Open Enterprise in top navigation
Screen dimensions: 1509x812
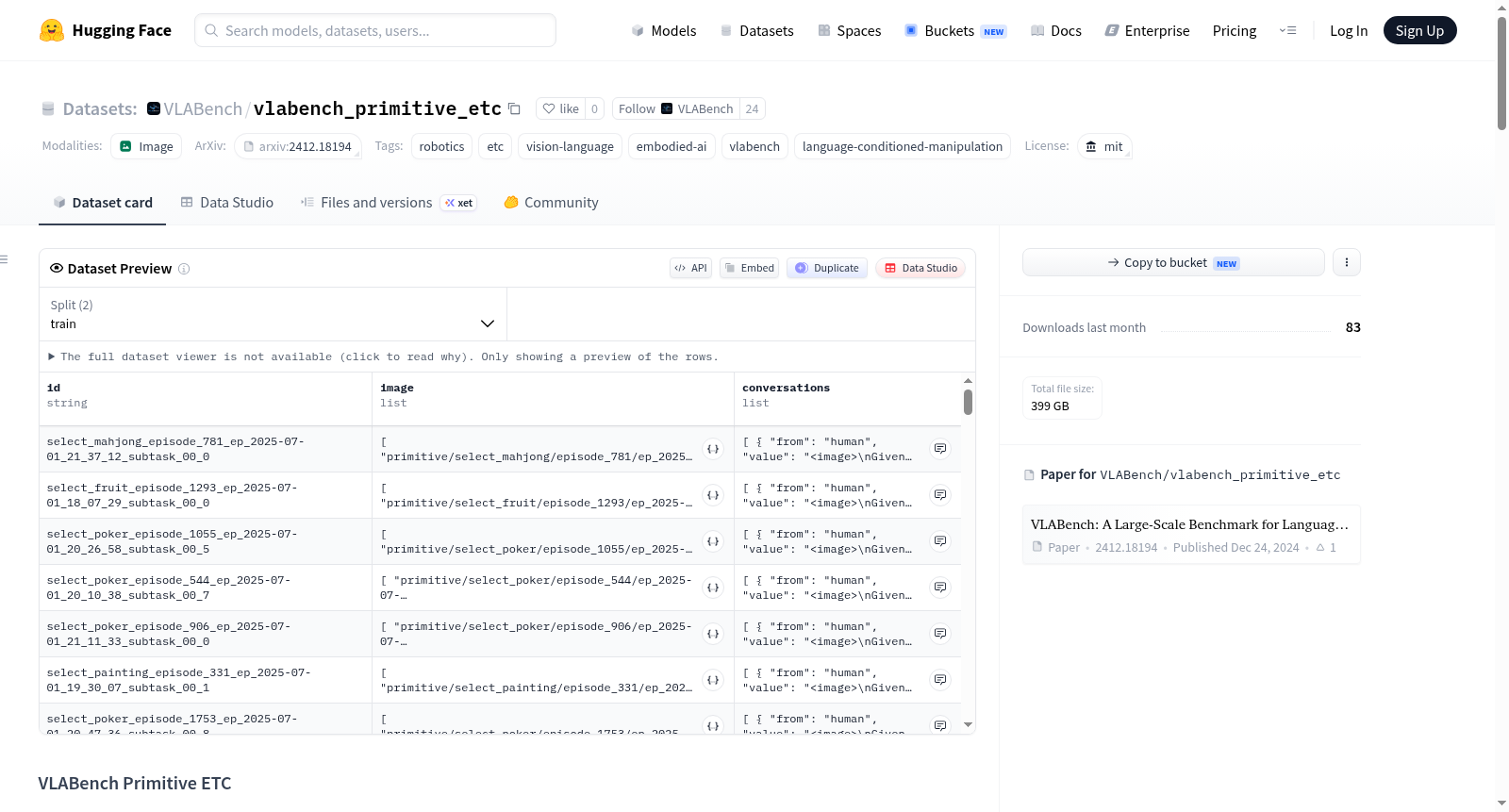tap(1147, 30)
